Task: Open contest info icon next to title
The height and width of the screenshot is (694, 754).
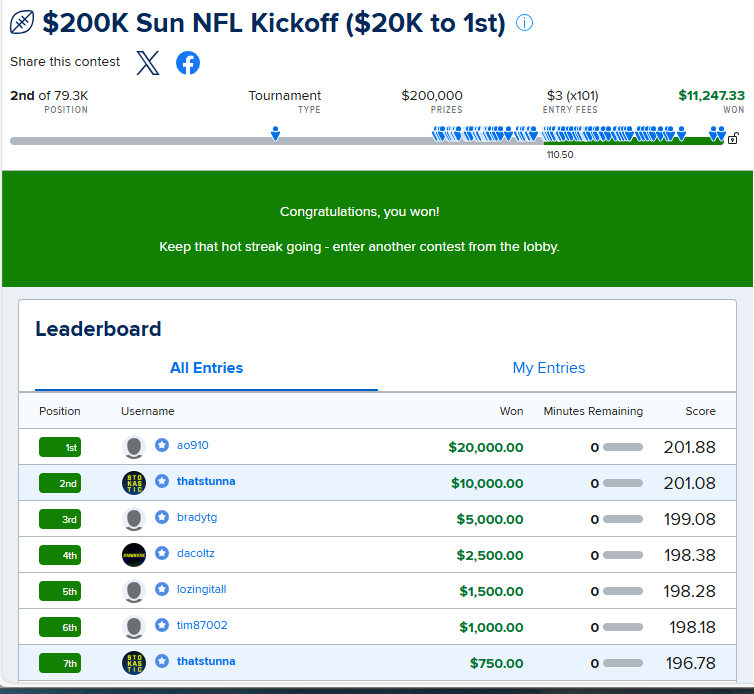Action: (x=524, y=23)
